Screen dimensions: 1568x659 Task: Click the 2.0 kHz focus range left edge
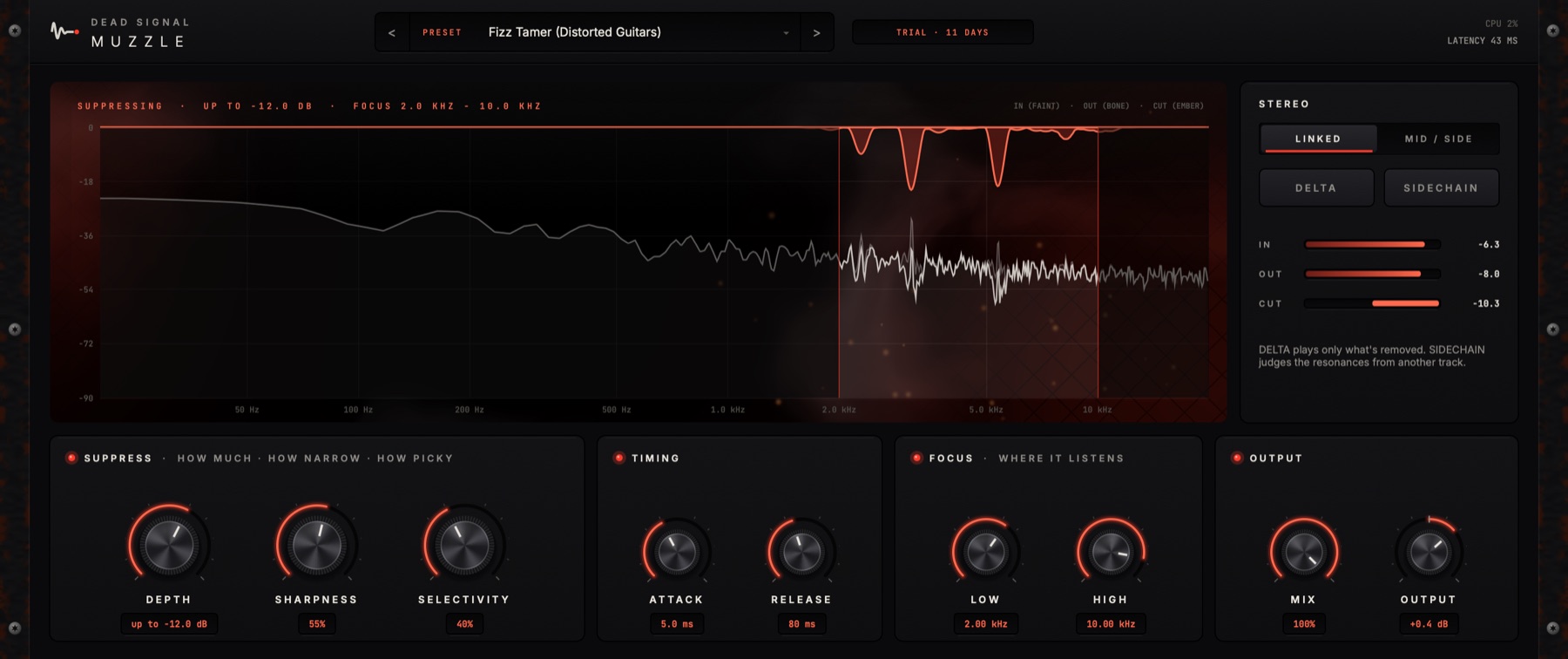tap(839, 262)
